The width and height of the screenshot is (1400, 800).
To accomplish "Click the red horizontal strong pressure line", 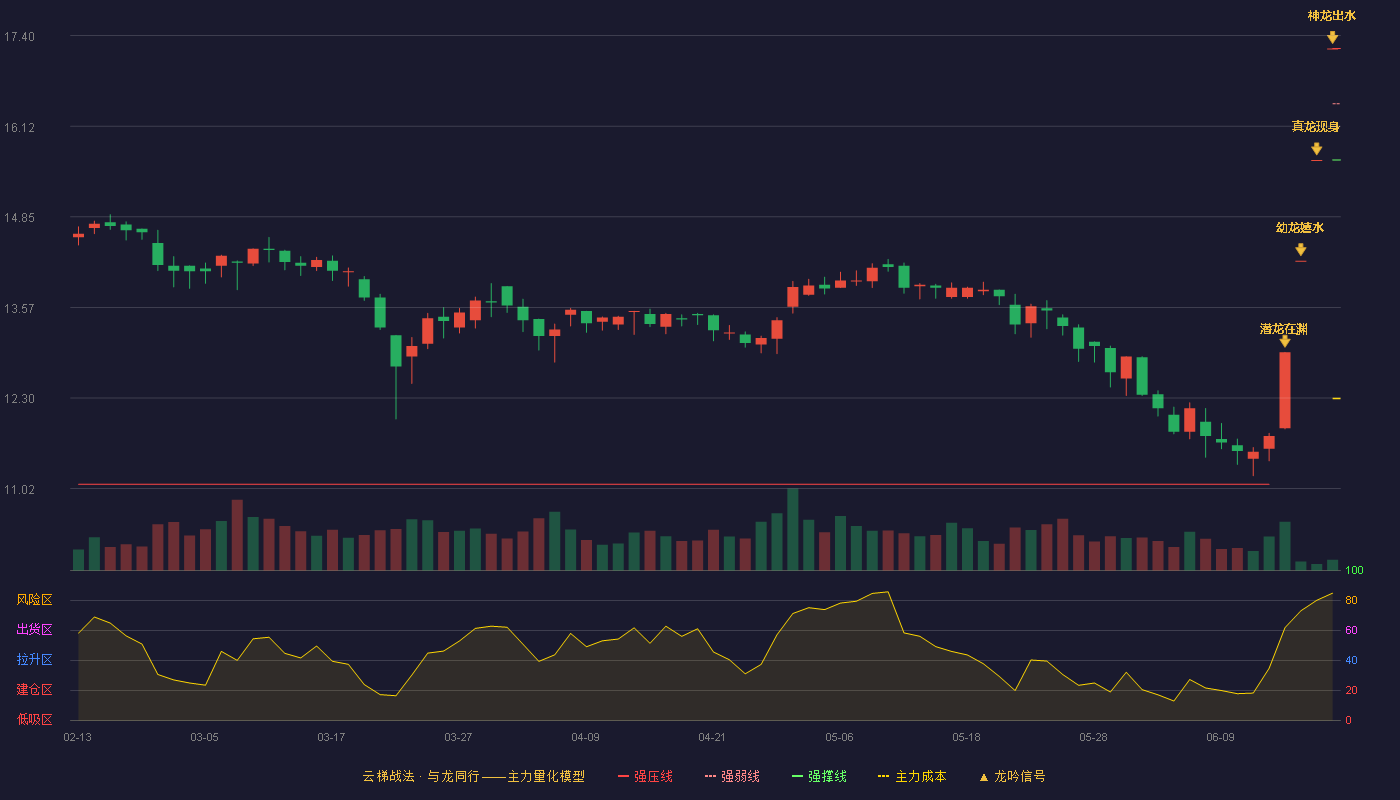I will 673,484.
